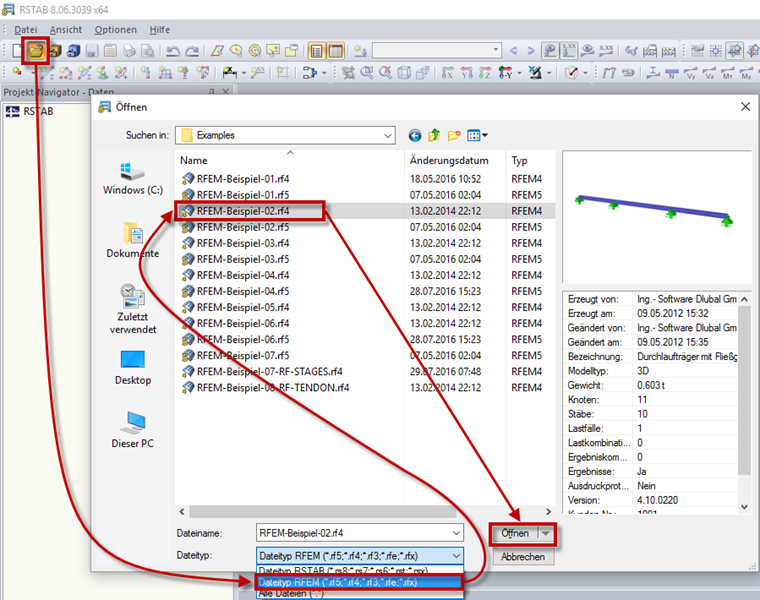Screen dimensions: 760x600
Task: Create new folder in dialog
Action: 454,135
